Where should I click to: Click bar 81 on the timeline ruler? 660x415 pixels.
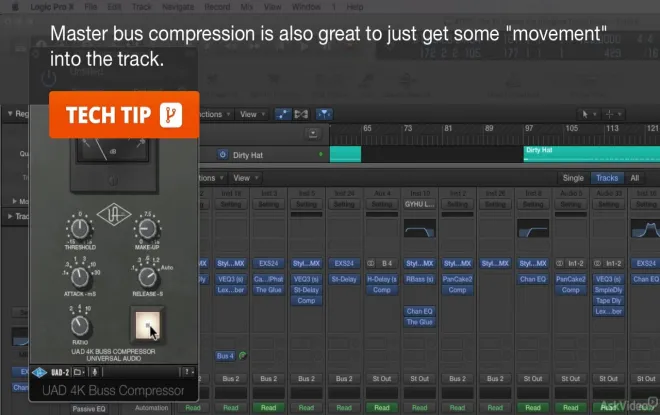click(448, 128)
